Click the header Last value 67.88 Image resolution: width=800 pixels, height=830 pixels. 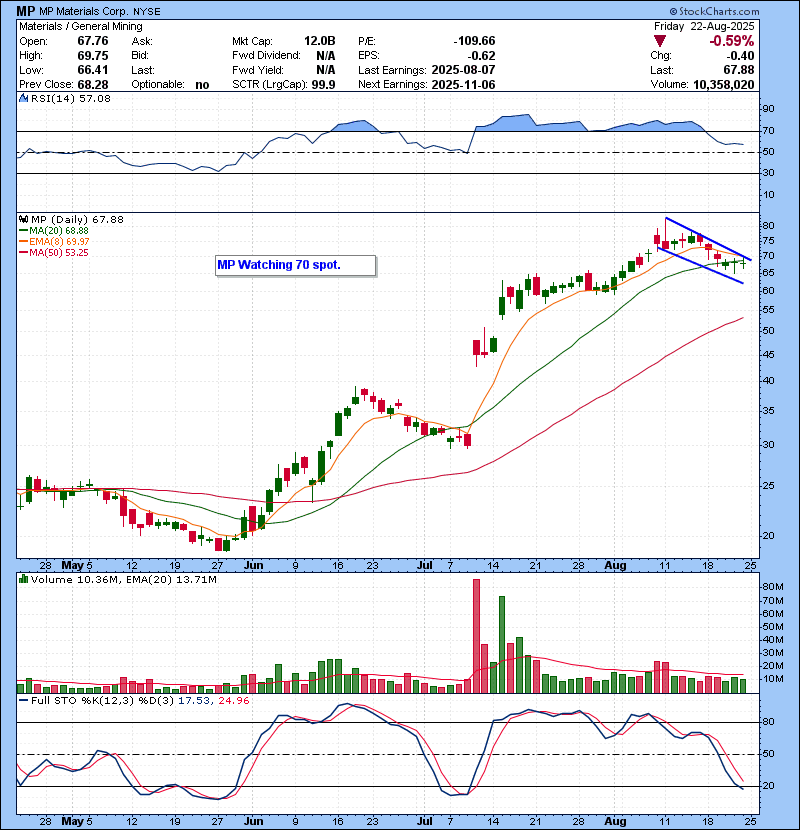coord(740,70)
